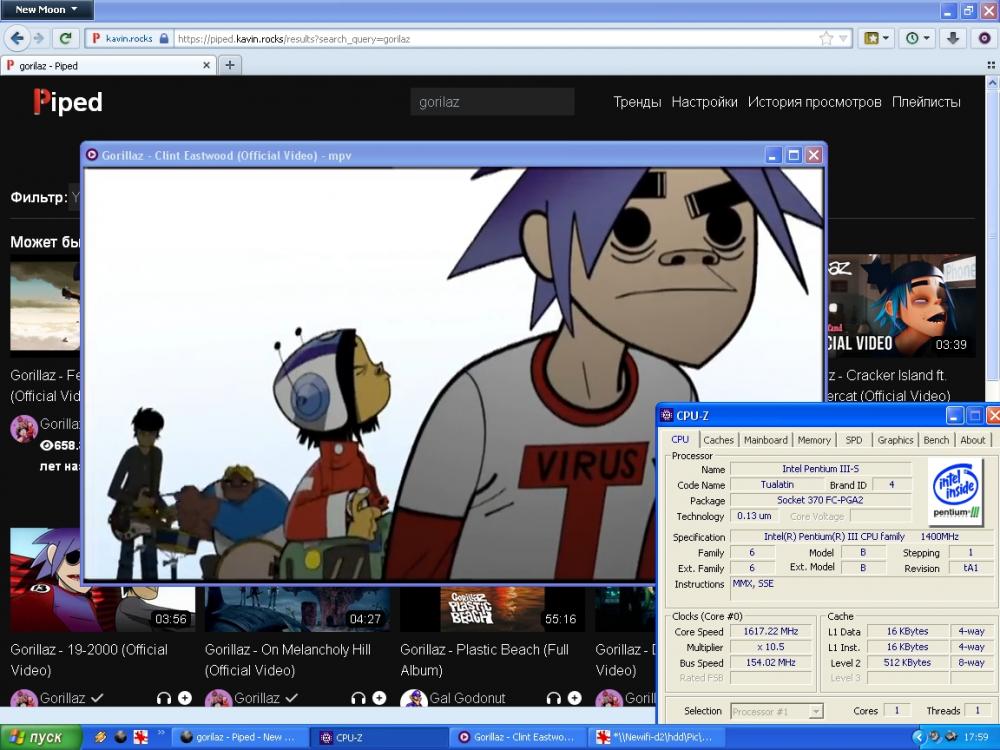
Task: Reload the page with the refresh icon
Action: (66, 38)
